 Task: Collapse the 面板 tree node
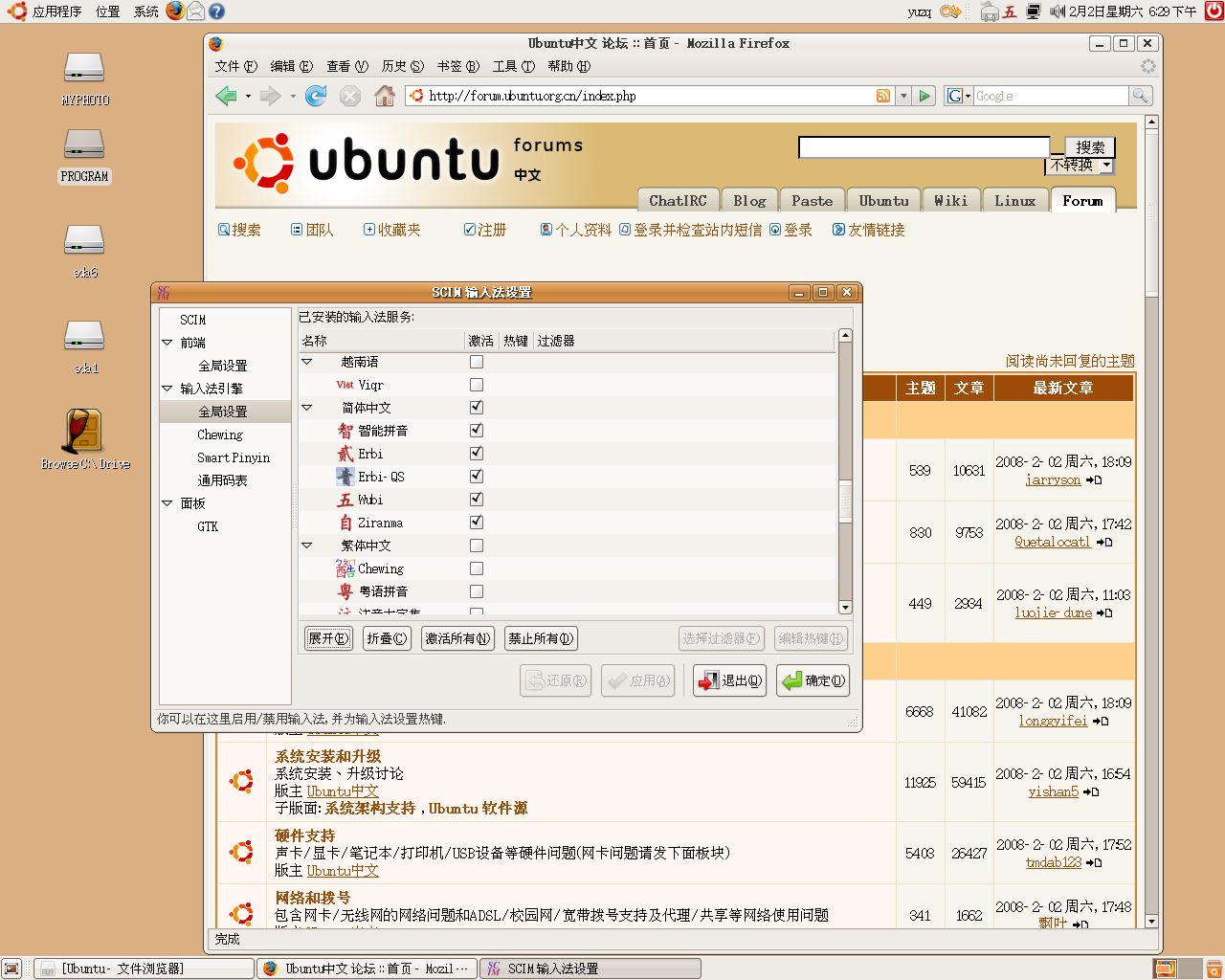tap(167, 503)
